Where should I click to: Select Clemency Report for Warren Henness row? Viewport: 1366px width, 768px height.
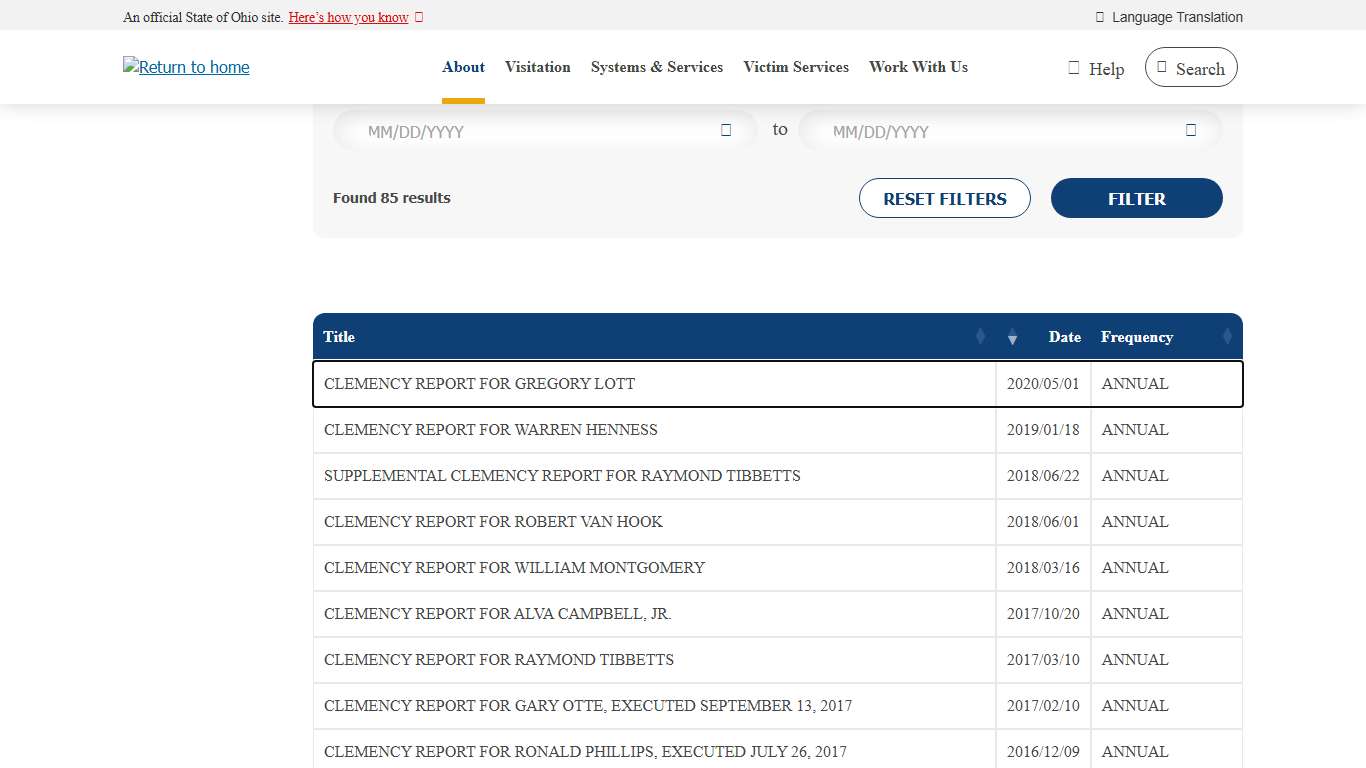(490, 430)
